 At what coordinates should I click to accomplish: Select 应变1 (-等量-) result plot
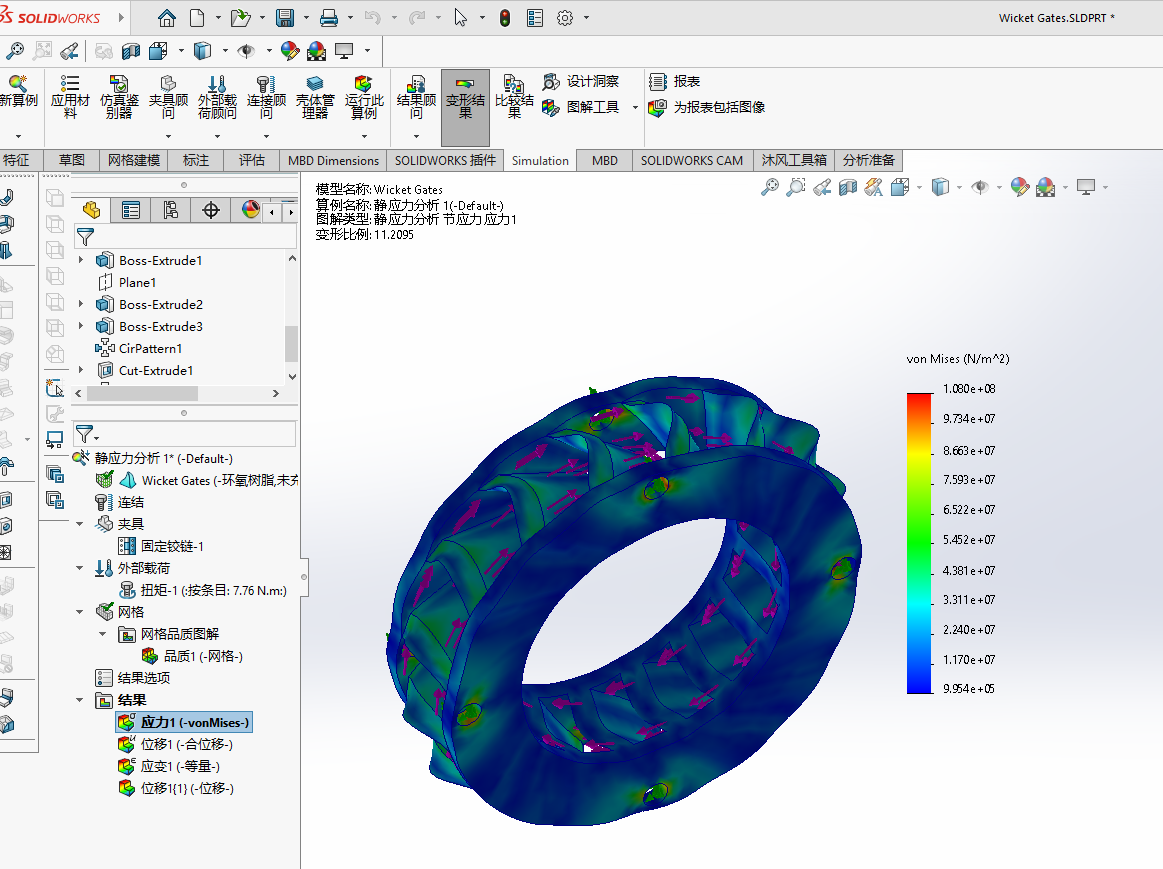pyautogui.click(x=168, y=767)
